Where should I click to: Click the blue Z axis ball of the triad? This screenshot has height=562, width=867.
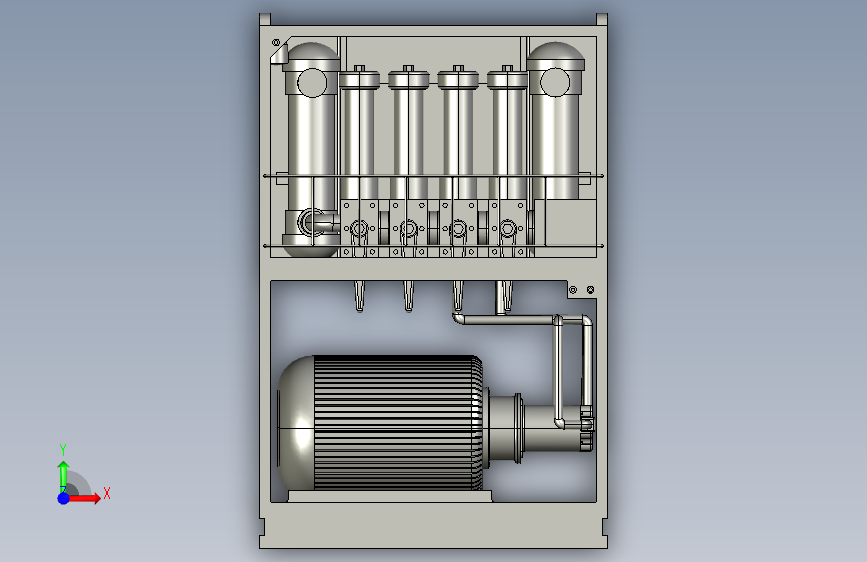pyautogui.click(x=63, y=498)
